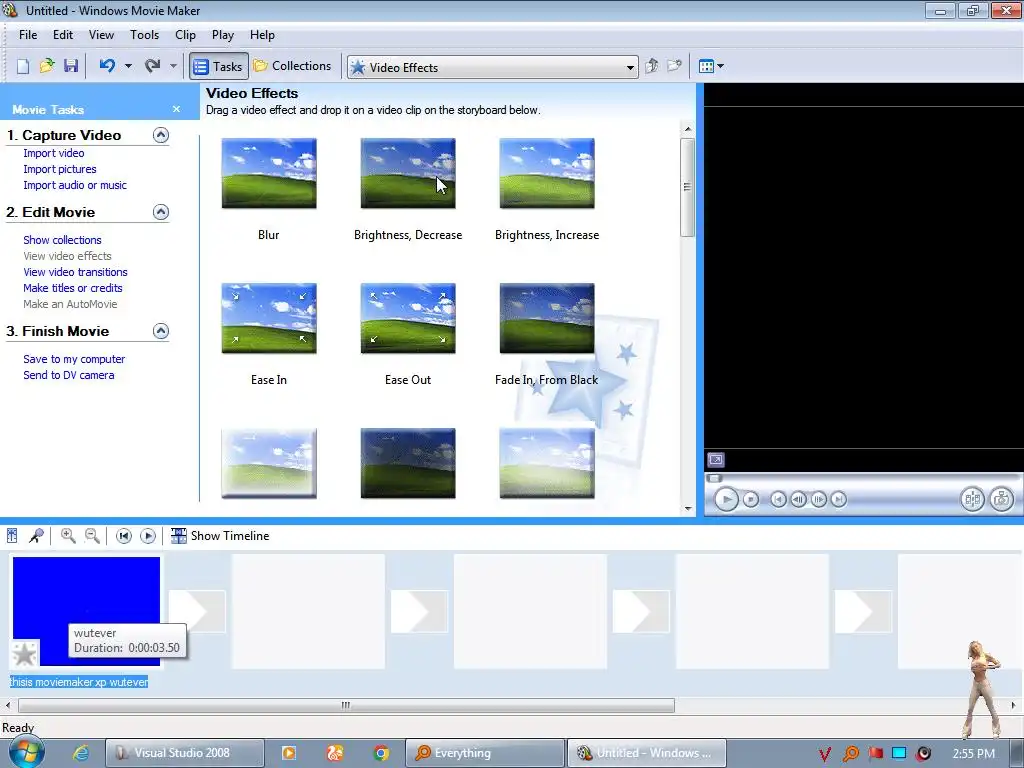
Task: Click the preview Stop button
Action: pyautogui.click(x=751, y=500)
